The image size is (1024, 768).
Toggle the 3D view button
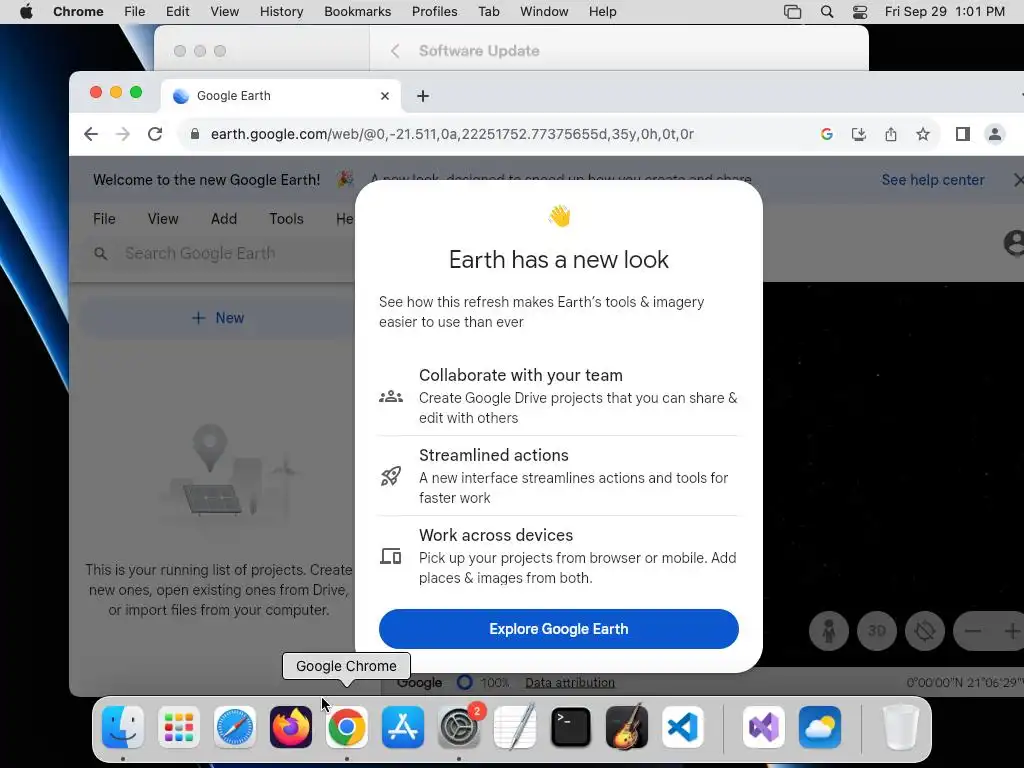876,631
